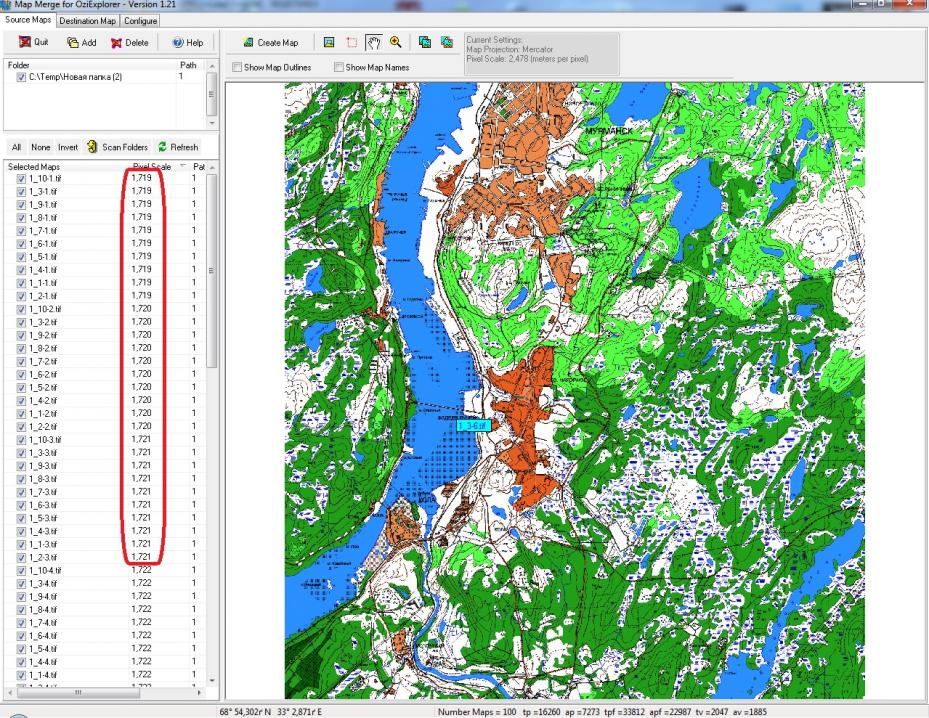Open the Configure tab
The width and height of the screenshot is (929, 718).
tap(141, 20)
